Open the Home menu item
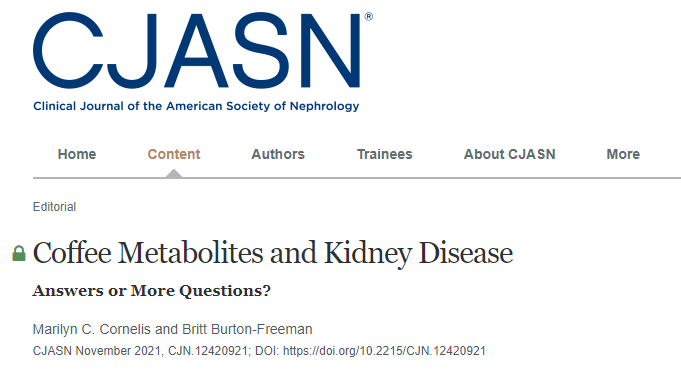 (77, 154)
